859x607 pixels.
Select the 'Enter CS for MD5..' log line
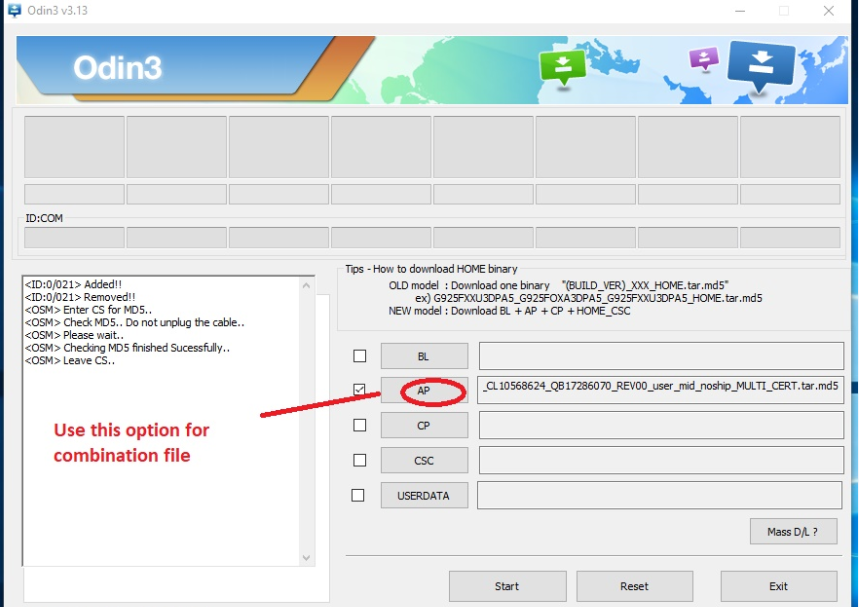(88, 310)
